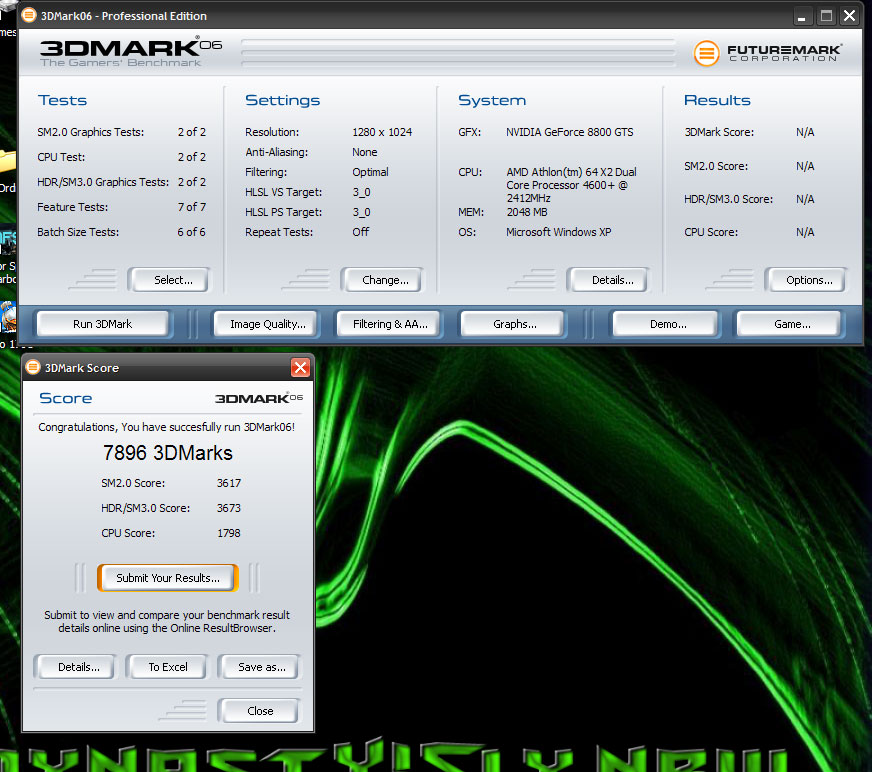Viewport: 872px width, 772px height.
Task: Click the folder desktop icon behind main window
Action: pyautogui.click(x=8, y=161)
